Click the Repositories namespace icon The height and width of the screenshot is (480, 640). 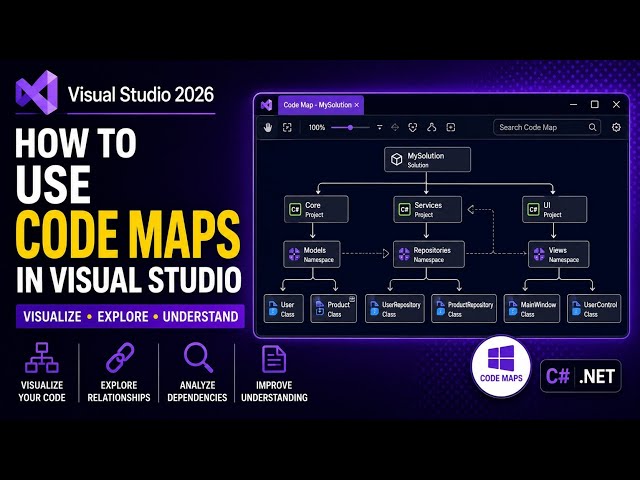[x=404, y=254]
